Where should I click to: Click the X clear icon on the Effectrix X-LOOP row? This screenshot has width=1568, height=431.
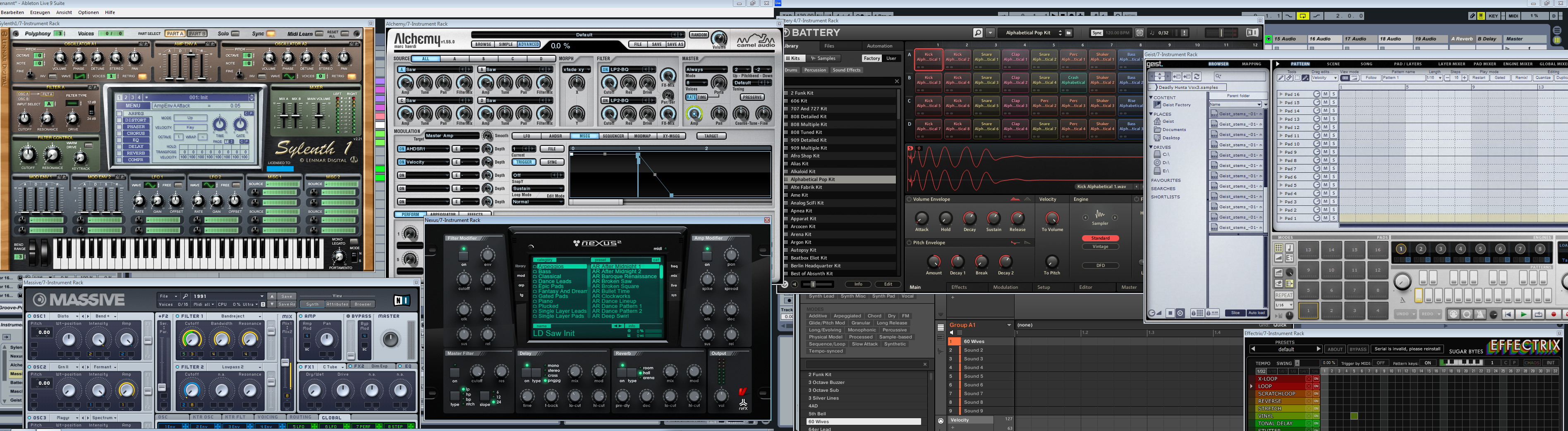pyautogui.click(x=1309, y=379)
